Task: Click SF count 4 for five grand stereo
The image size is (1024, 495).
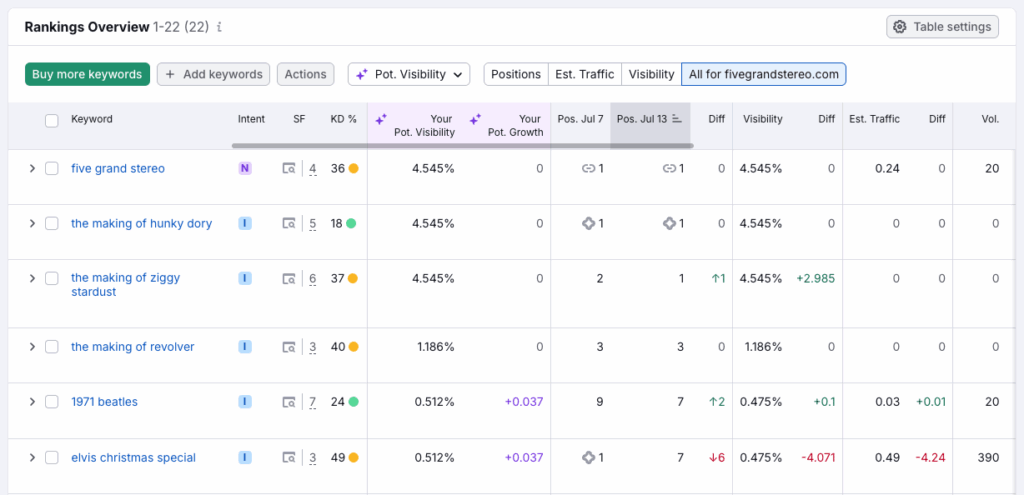Action: coord(313,169)
